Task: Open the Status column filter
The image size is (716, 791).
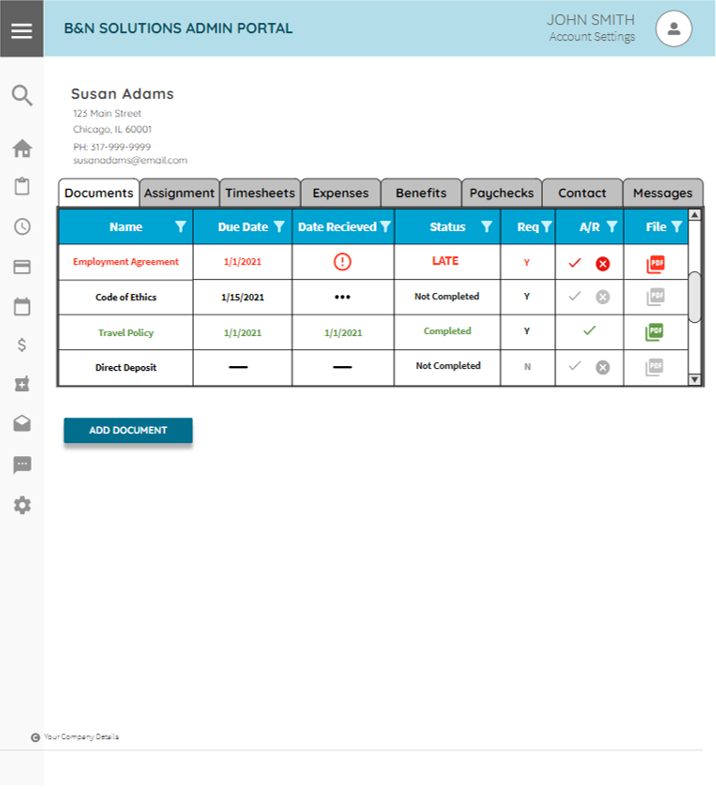Action: 486,227
